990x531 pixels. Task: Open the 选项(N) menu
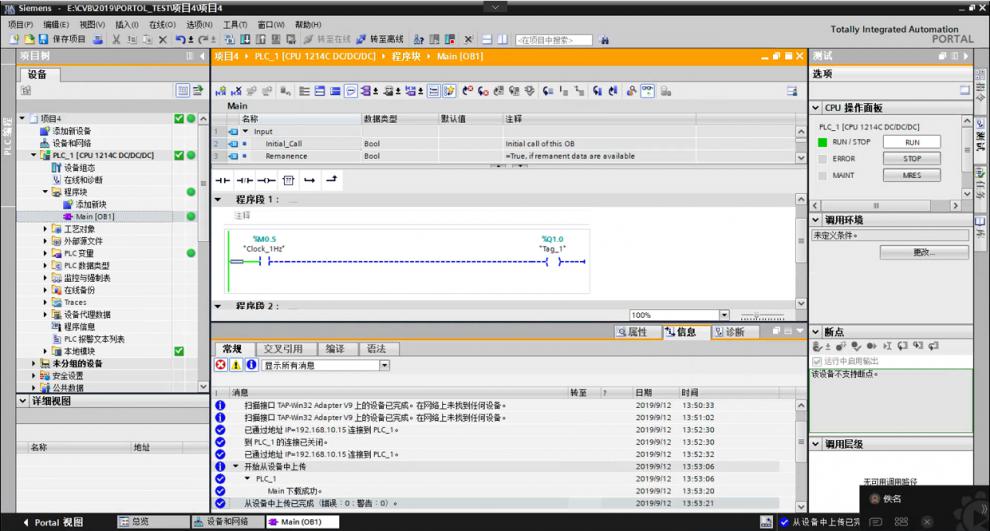coord(200,25)
